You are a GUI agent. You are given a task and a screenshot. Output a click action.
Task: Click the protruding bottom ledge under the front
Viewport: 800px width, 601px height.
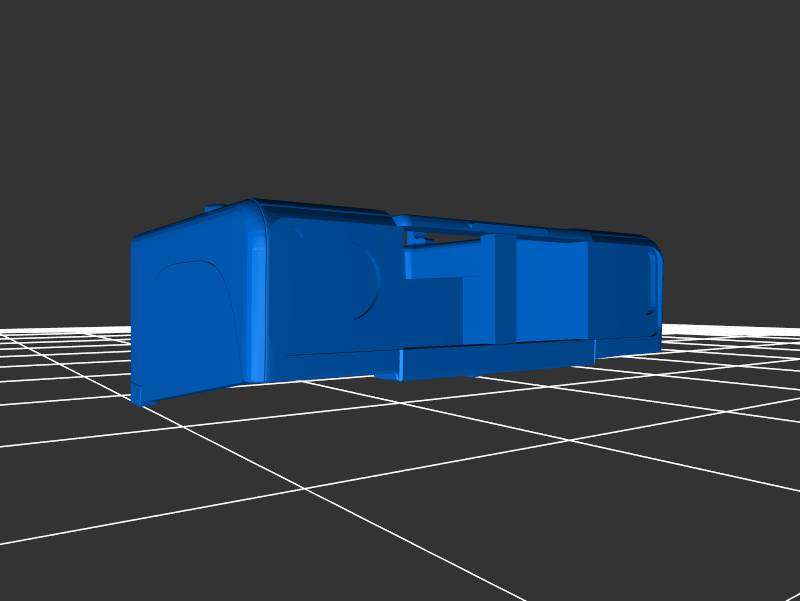tap(490, 360)
